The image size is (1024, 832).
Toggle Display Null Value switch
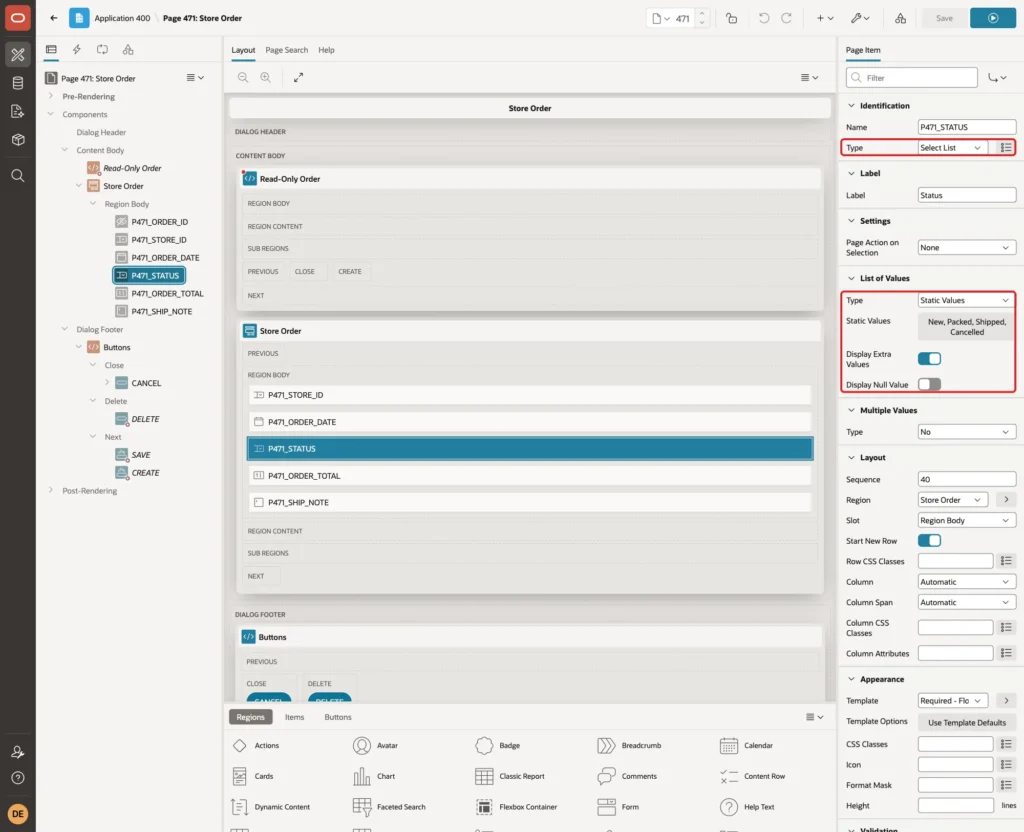(929, 384)
